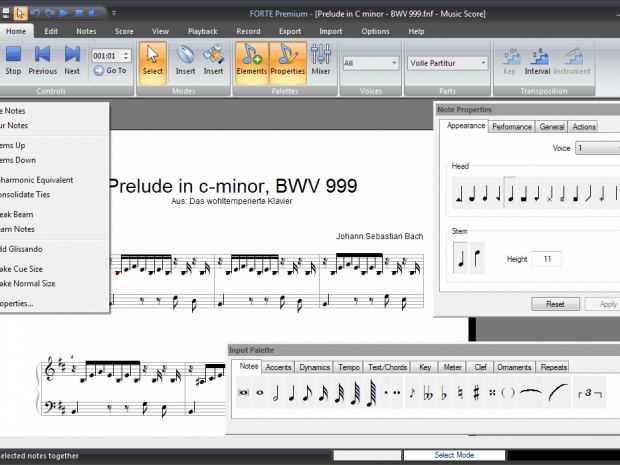Pick the sharp accidental in Input Palette

pyautogui.click(x=476, y=394)
